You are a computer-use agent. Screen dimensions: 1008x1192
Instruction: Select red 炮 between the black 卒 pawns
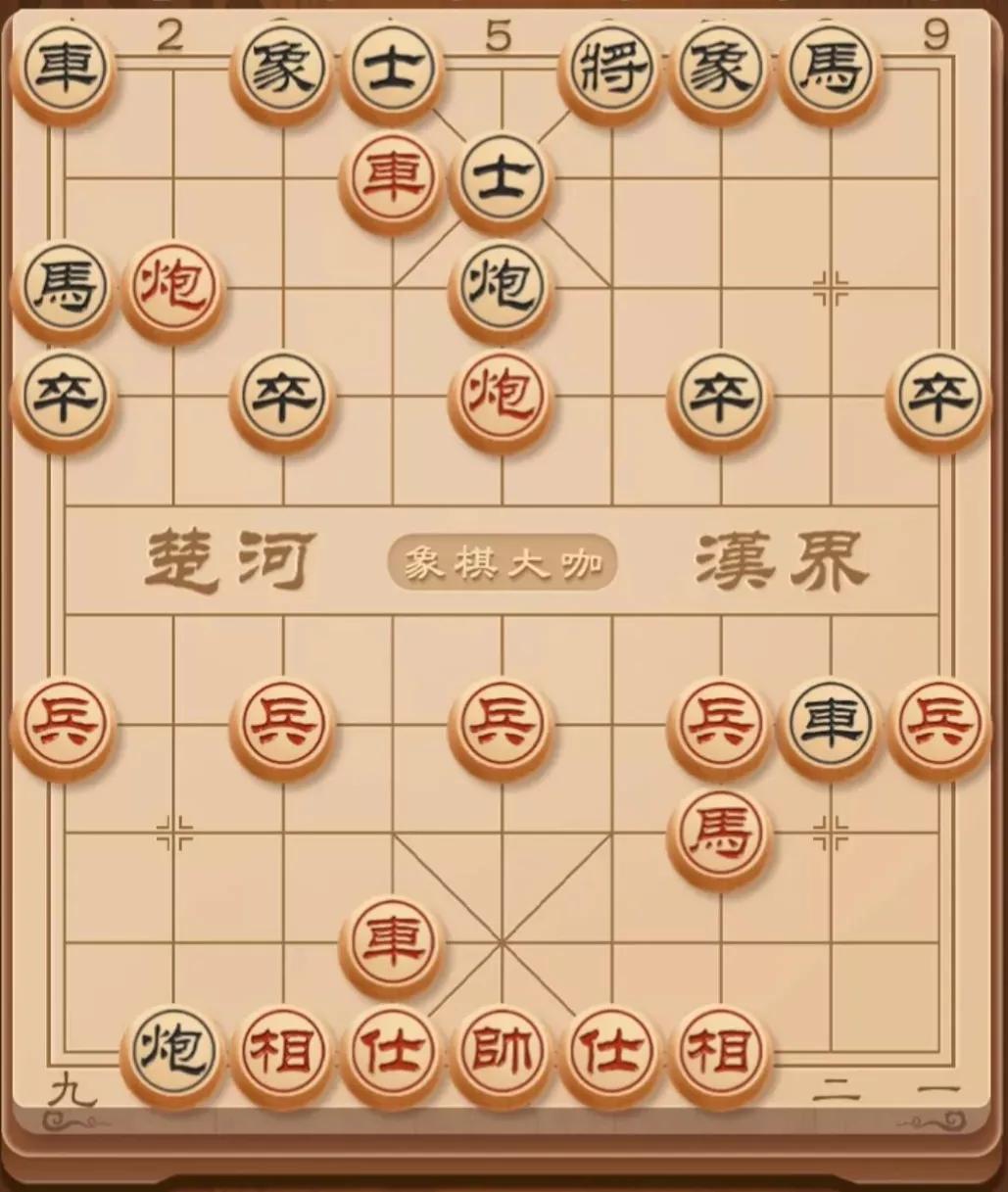coord(502,399)
